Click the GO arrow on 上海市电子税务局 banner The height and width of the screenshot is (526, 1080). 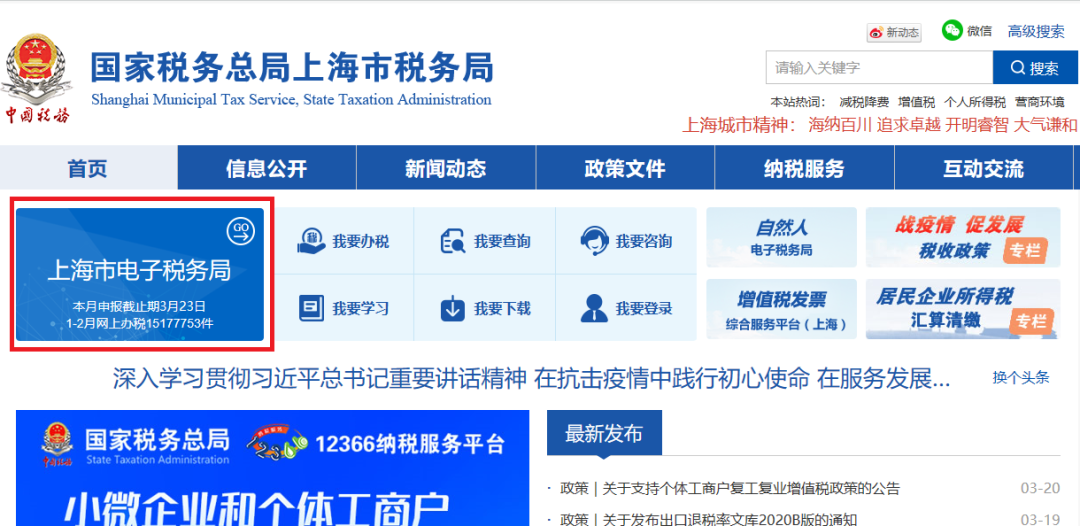[241, 231]
